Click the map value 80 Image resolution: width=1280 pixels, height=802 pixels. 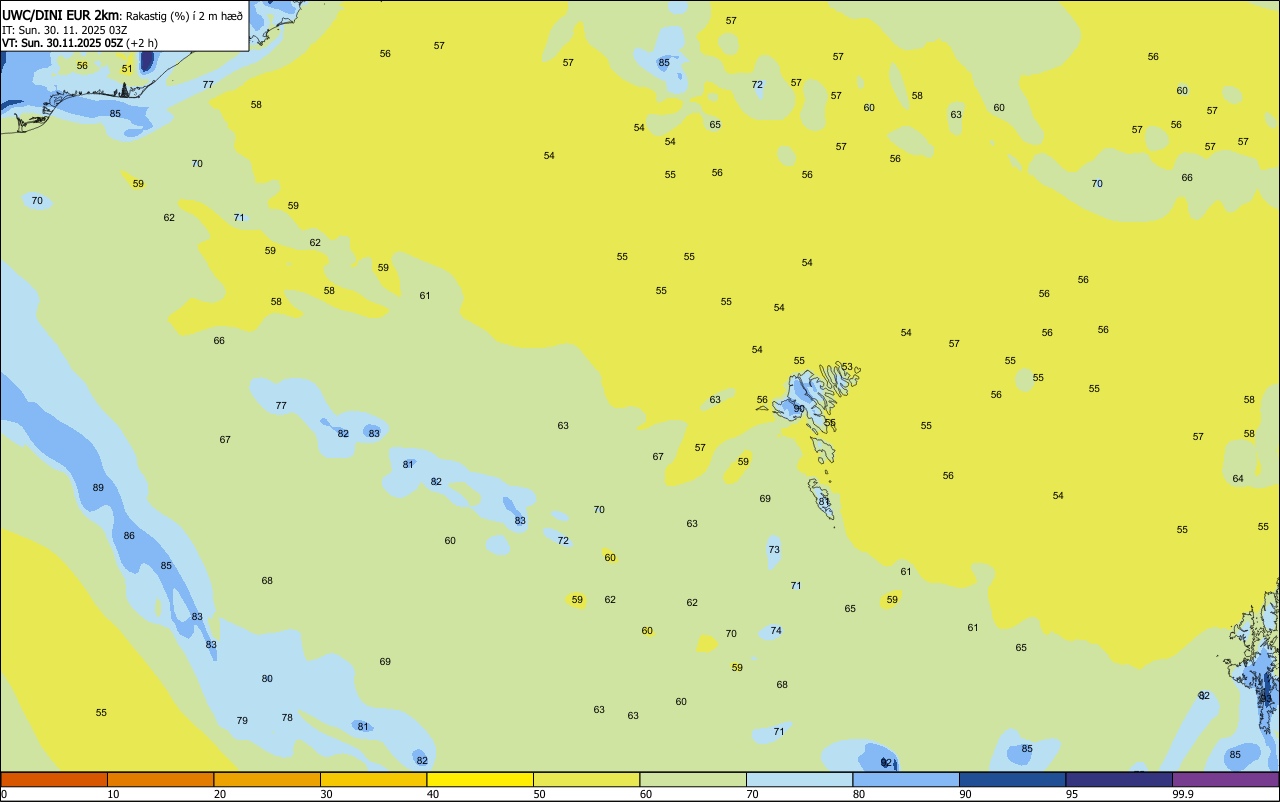(x=267, y=678)
